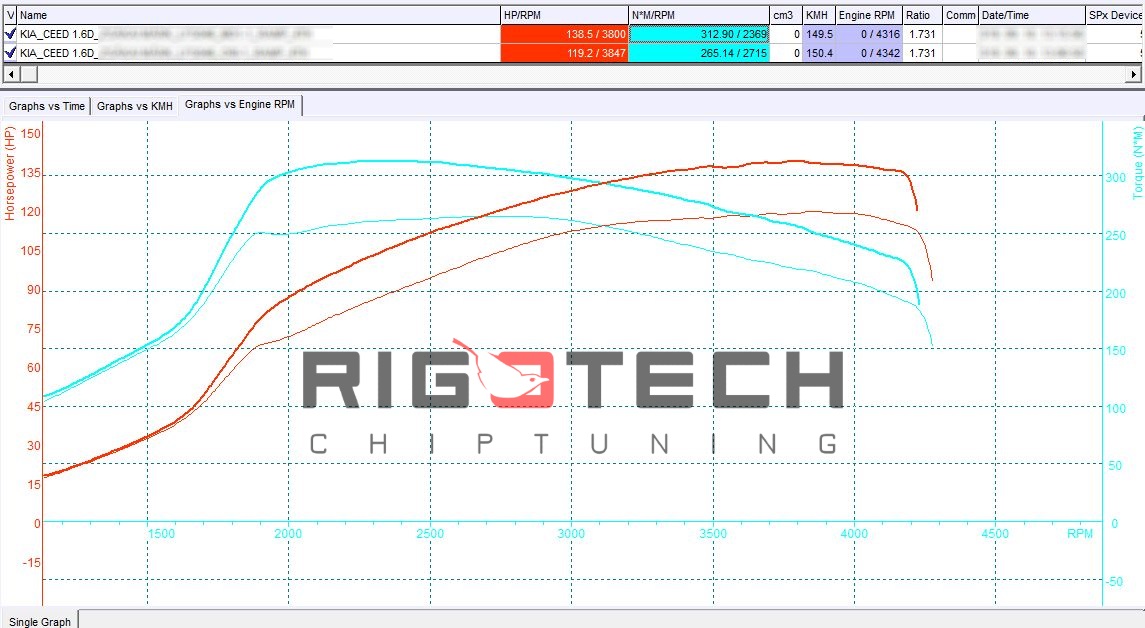Click the RPM axis label
The height and width of the screenshot is (628, 1145).
click(x=1079, y=534)
